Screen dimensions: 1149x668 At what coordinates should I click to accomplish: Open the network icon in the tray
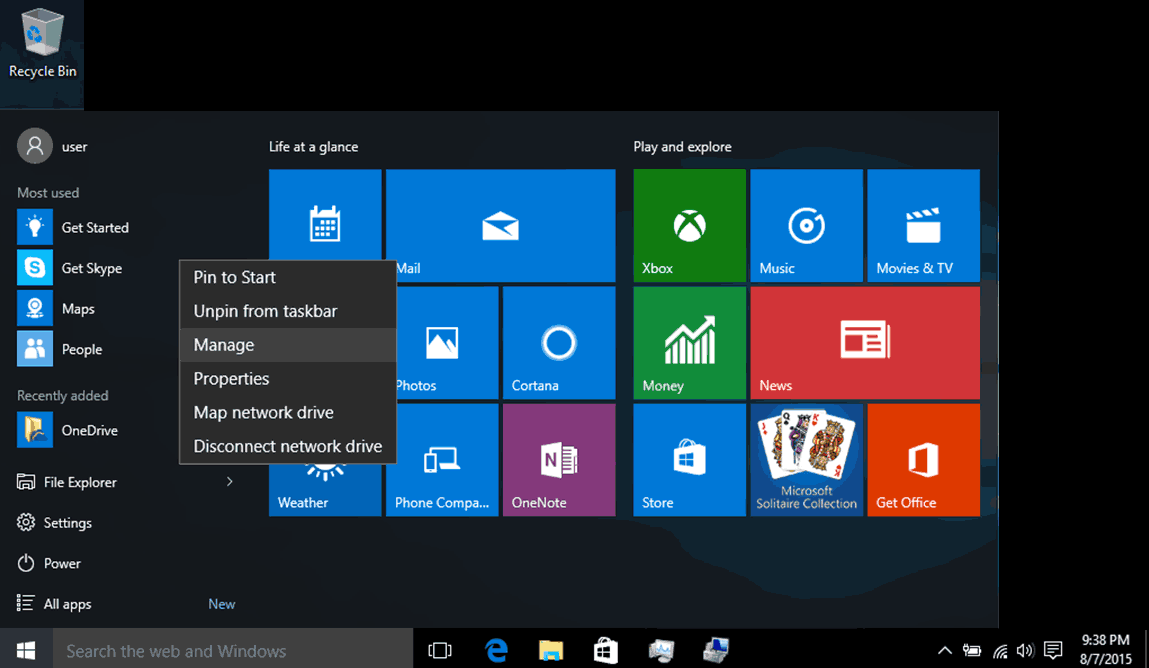(x=1000, y=650)
